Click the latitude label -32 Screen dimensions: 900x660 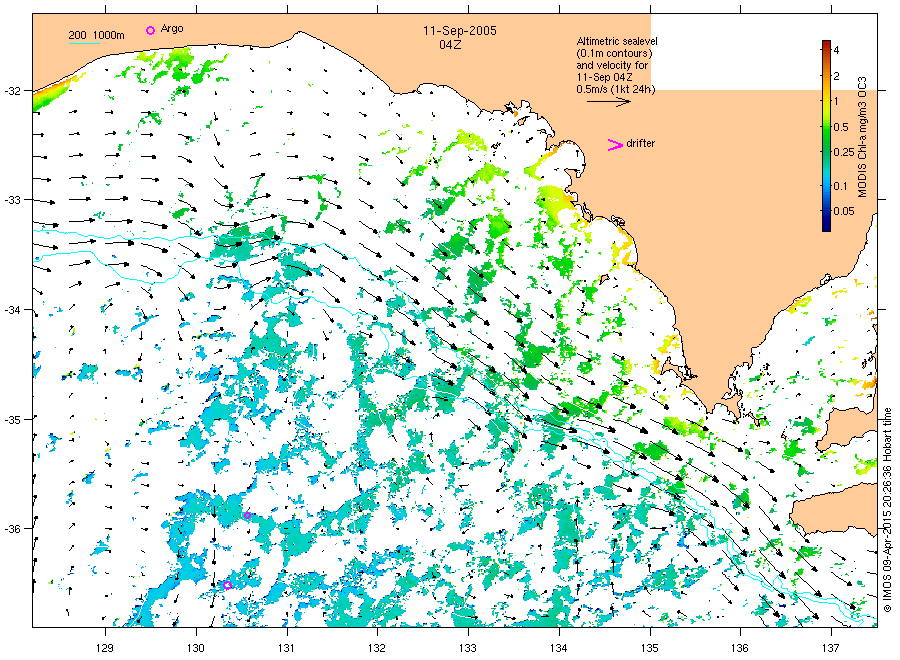[x=12, y=91]
